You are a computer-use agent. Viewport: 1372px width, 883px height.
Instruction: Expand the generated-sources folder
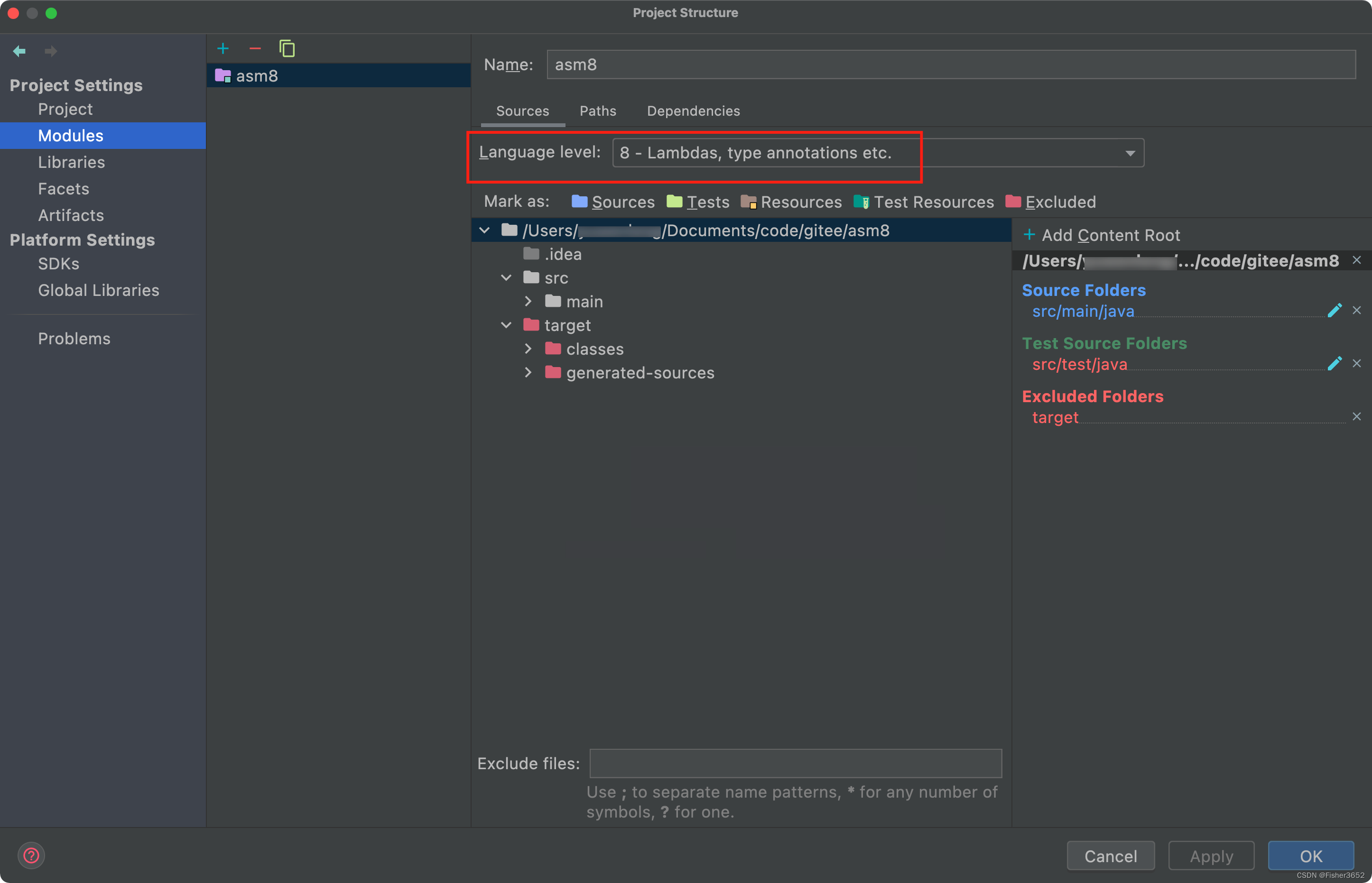pos(528,373)
